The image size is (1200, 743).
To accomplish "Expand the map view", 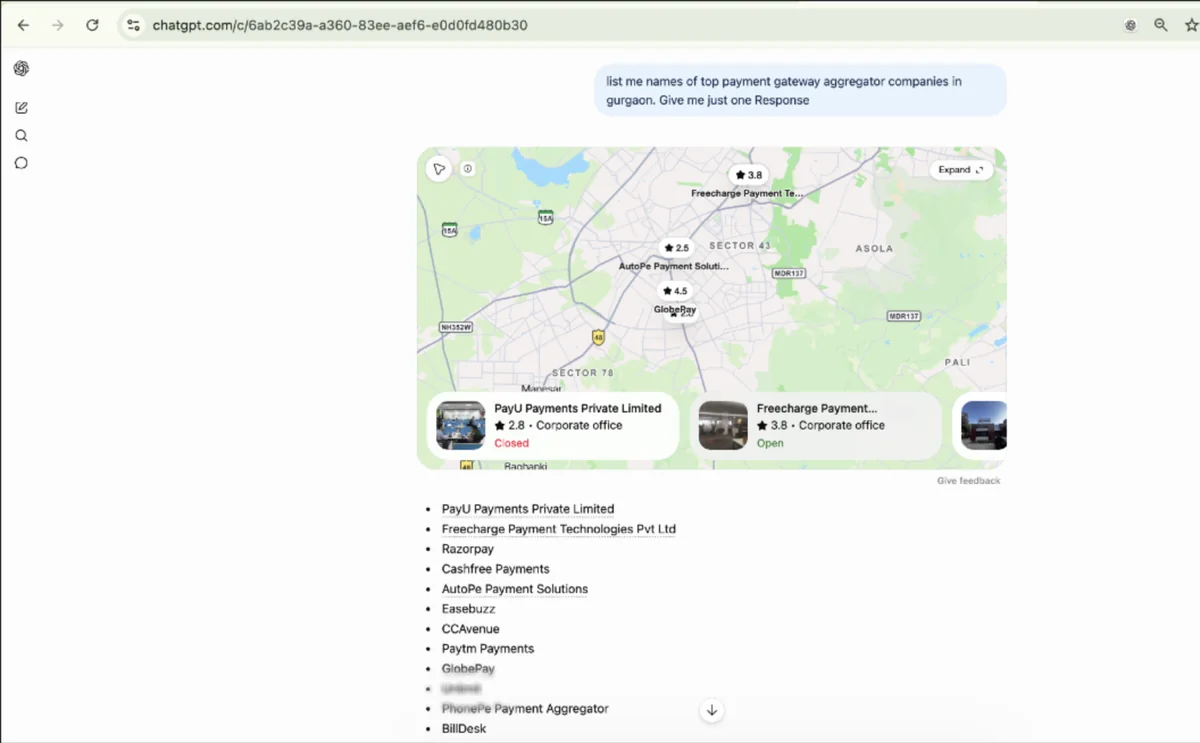I will click(x=961, y=170).
